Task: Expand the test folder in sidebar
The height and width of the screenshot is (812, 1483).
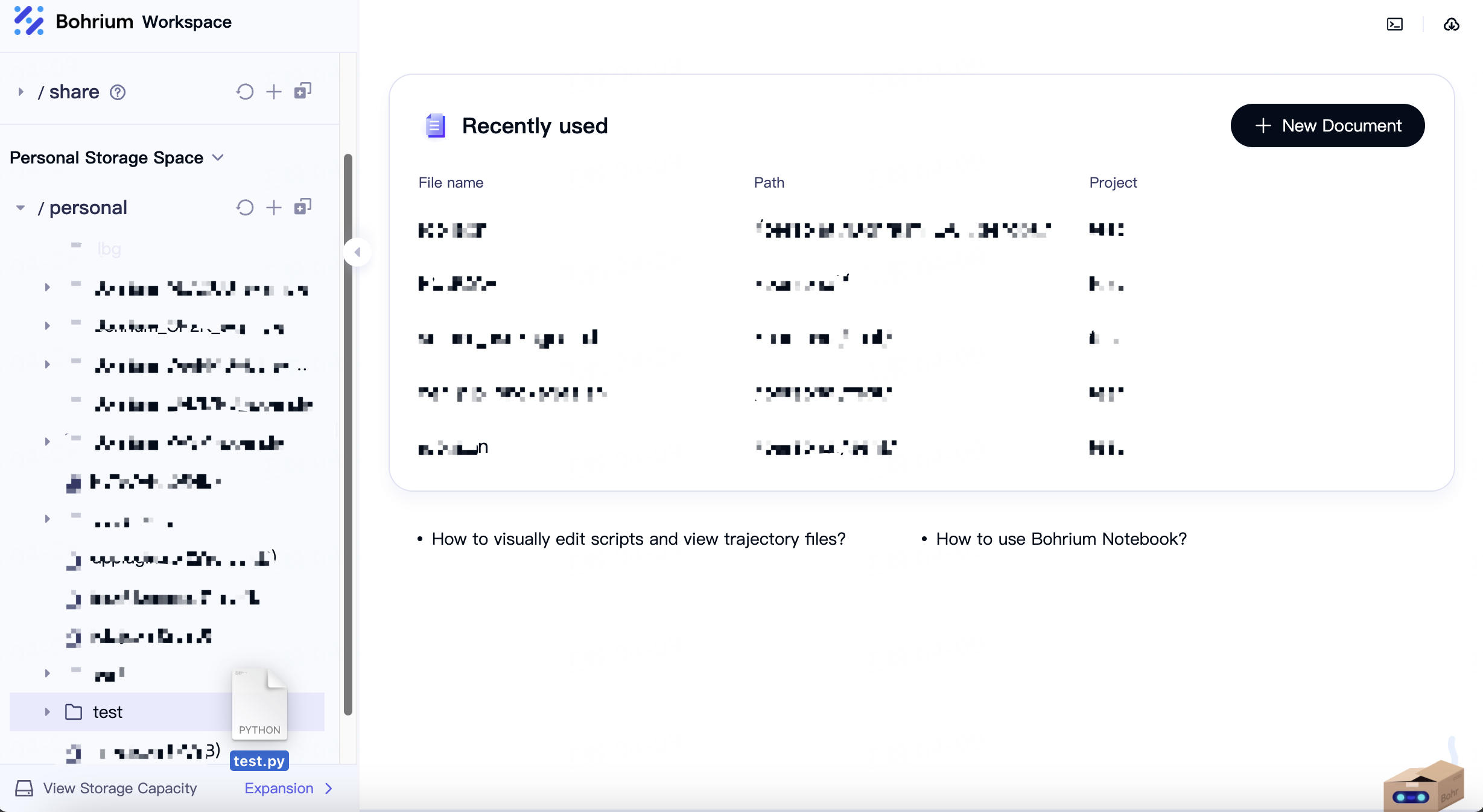Action: coord(47,712)
